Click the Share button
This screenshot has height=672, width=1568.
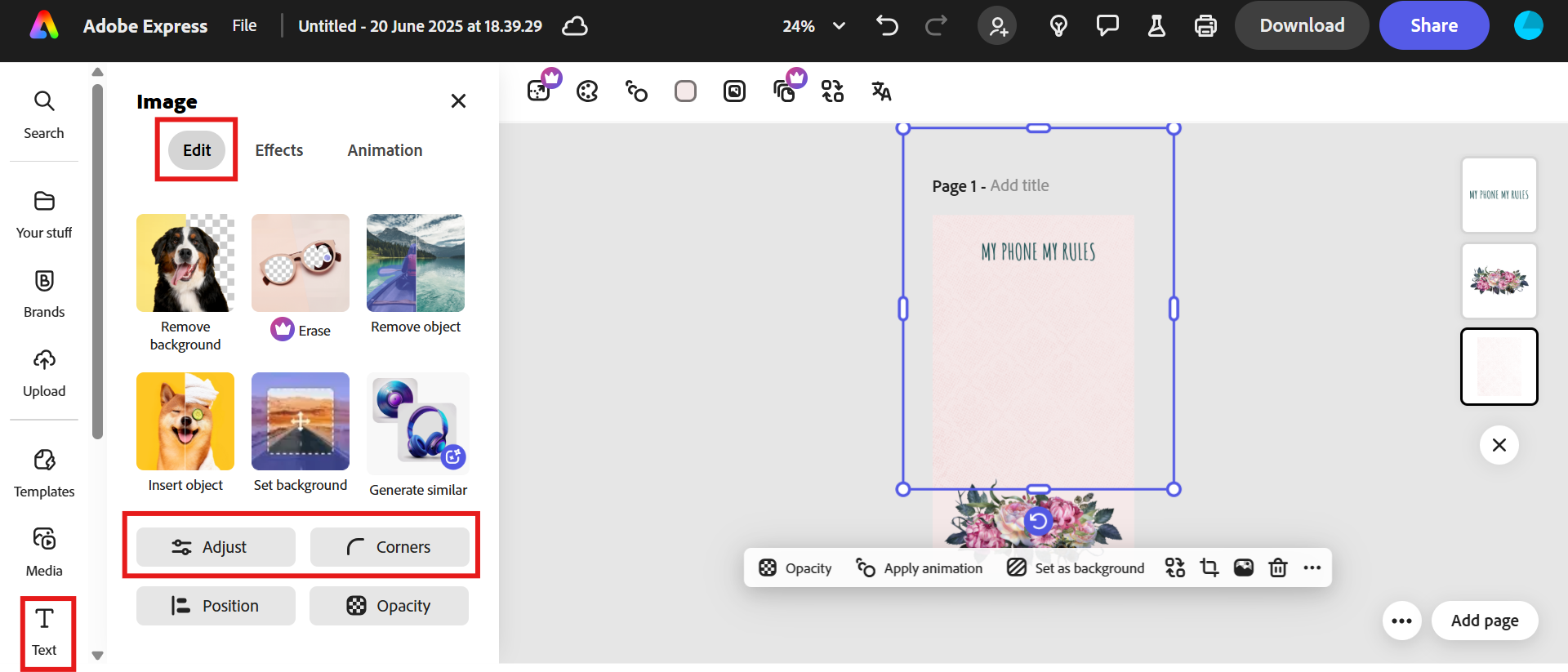tap(1434, 25)
